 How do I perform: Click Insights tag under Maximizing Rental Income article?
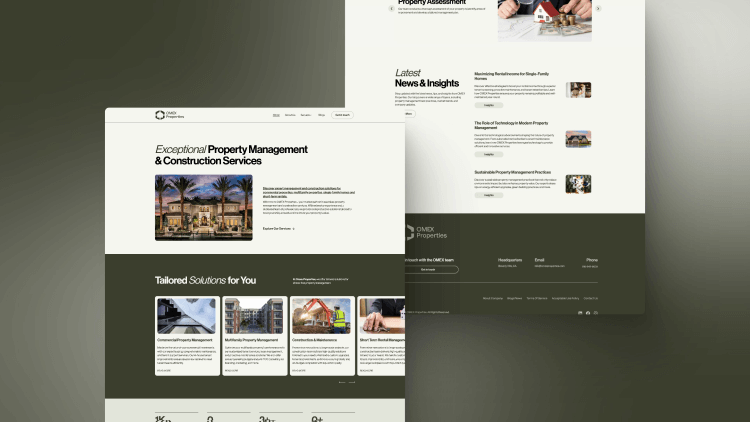488,105
